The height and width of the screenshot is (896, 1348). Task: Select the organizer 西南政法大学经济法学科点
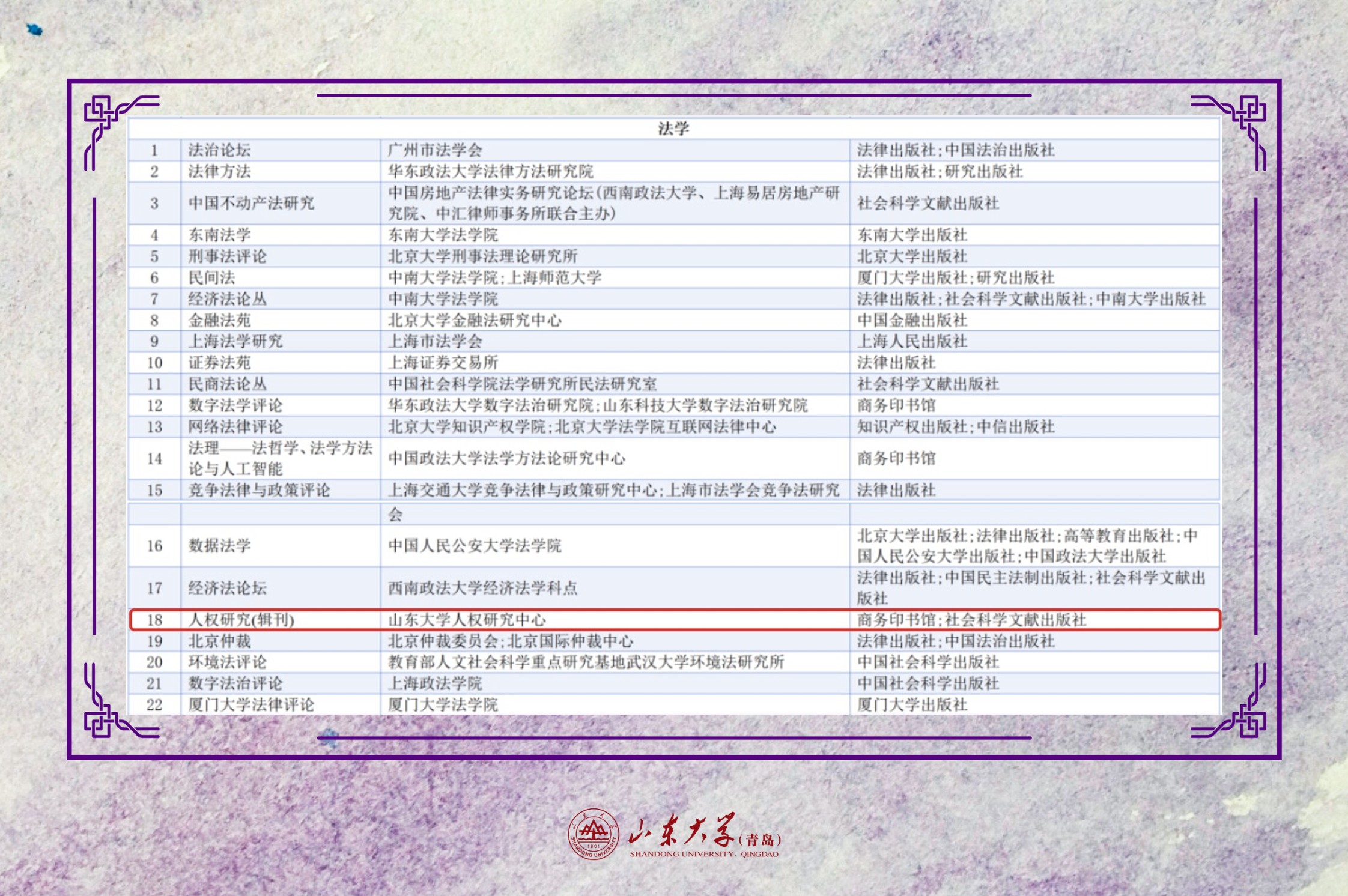coord(482,588)
